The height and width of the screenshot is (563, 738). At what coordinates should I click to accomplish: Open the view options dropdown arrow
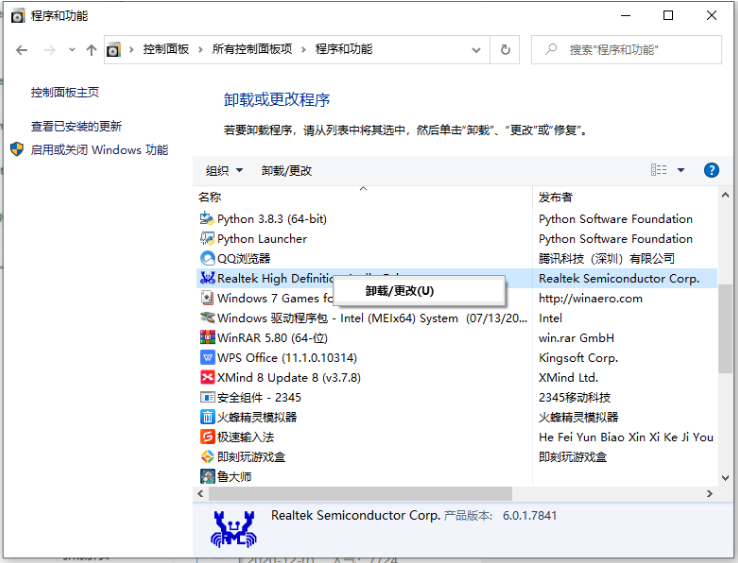(681, 170)
